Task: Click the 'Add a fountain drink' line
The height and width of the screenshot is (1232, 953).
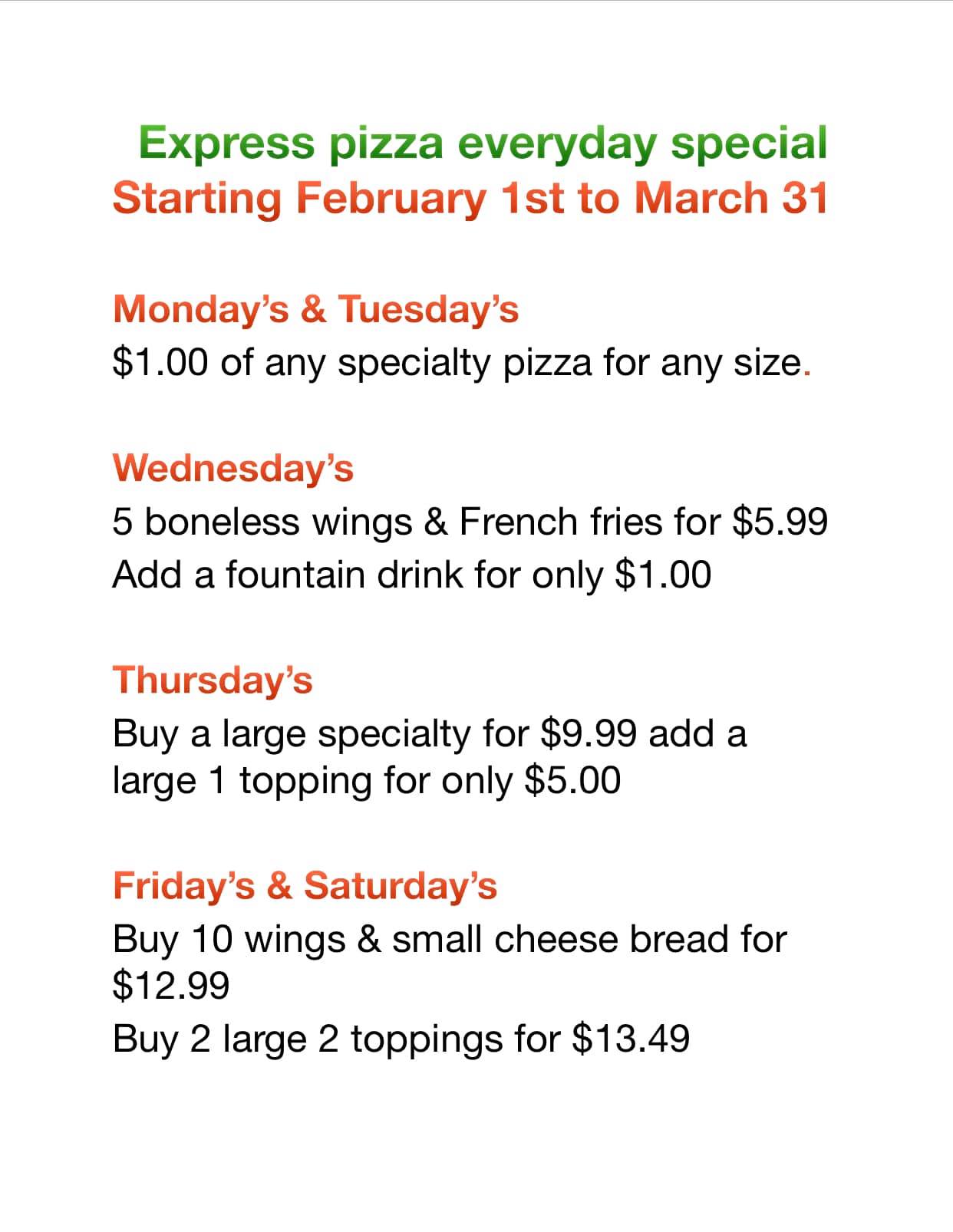Action: 411,575
